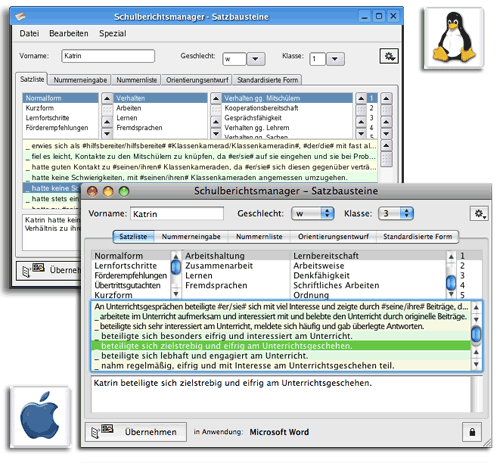Image resolution: width=500 pixels, height=463 pixels.
Task: Click Microsoft Word application label
Action: (279, 432)
